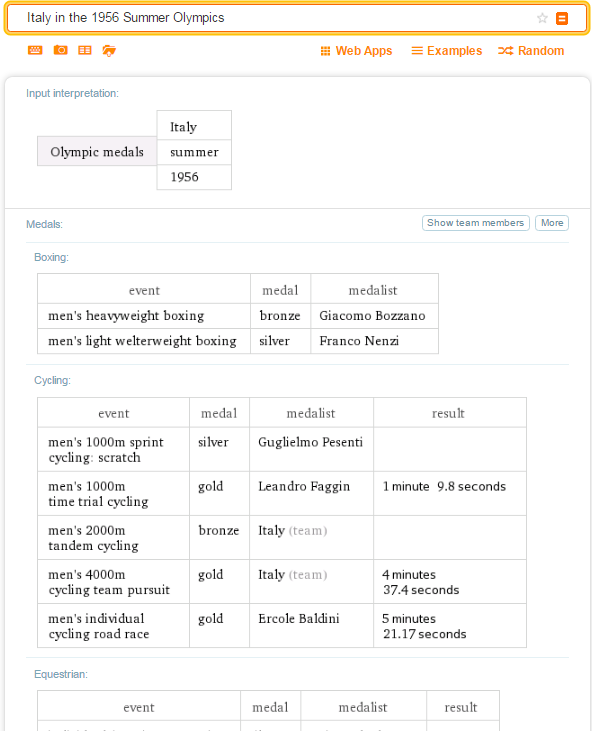Click the Medals pod label
This screenshot has height=731, width=592.
[44, 224]
